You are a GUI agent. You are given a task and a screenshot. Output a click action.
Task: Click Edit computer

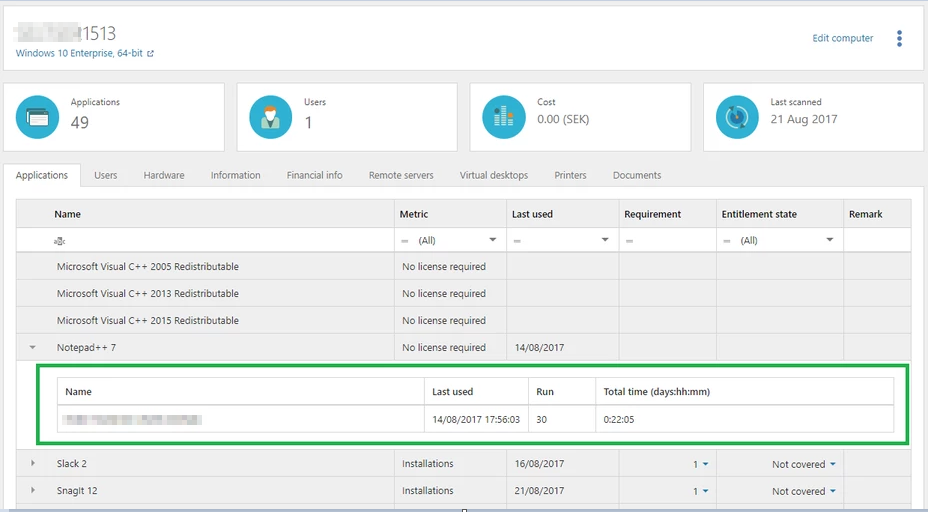click(842, 38)
